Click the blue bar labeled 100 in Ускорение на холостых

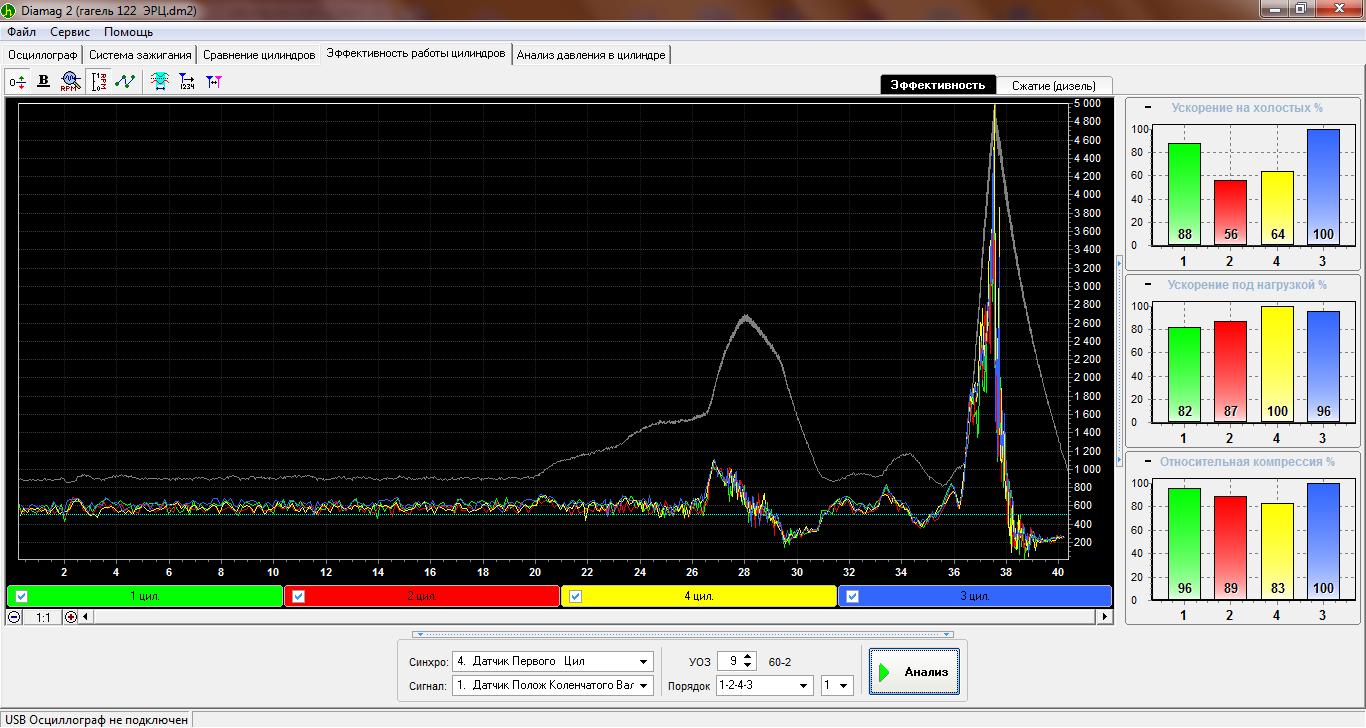[x=1323, y=187]
